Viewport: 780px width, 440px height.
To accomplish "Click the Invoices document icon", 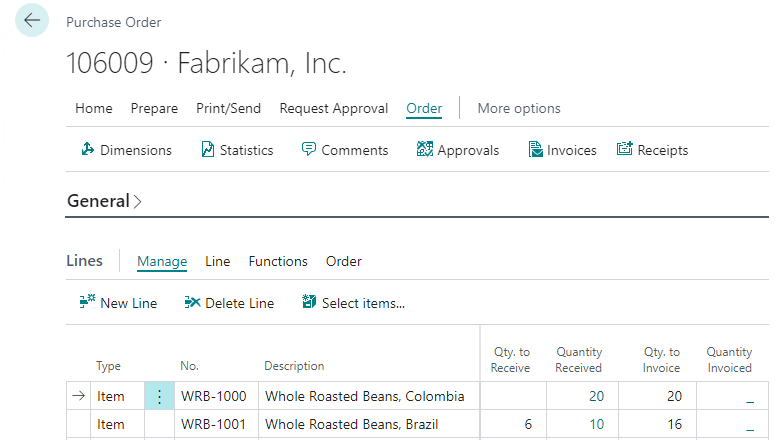I will [535, 149].
